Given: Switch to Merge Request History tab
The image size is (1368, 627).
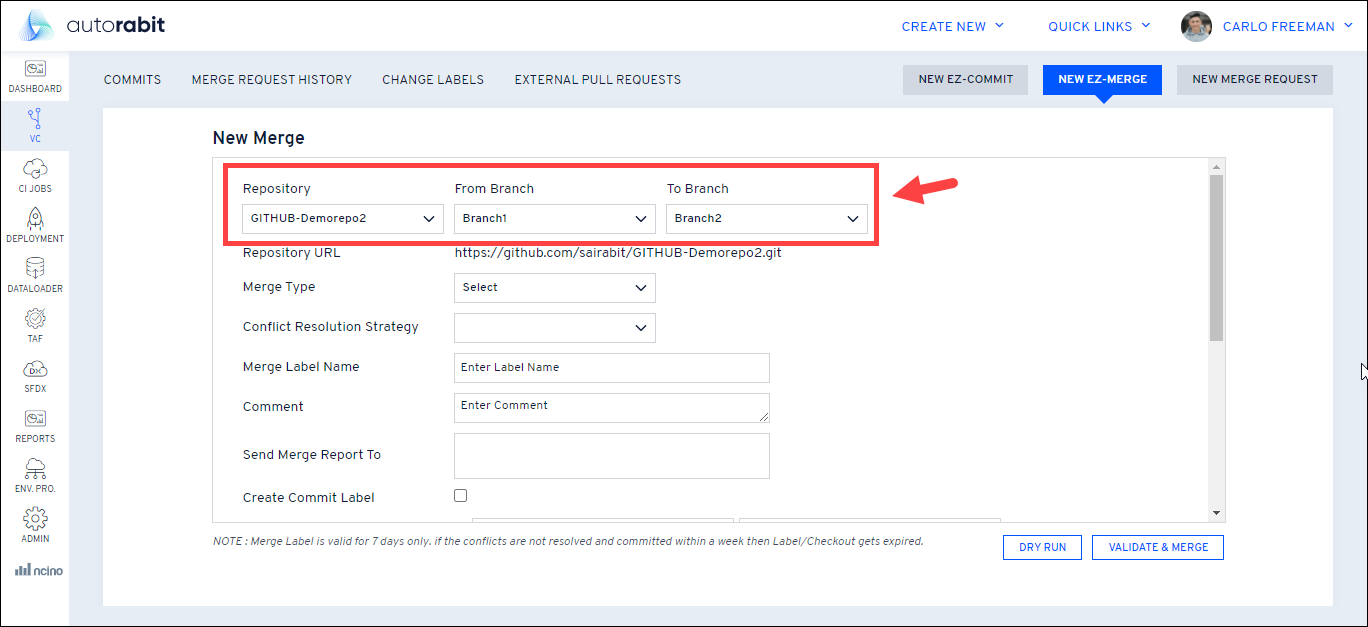Looking at the screenshot, I should pos(271,80).
